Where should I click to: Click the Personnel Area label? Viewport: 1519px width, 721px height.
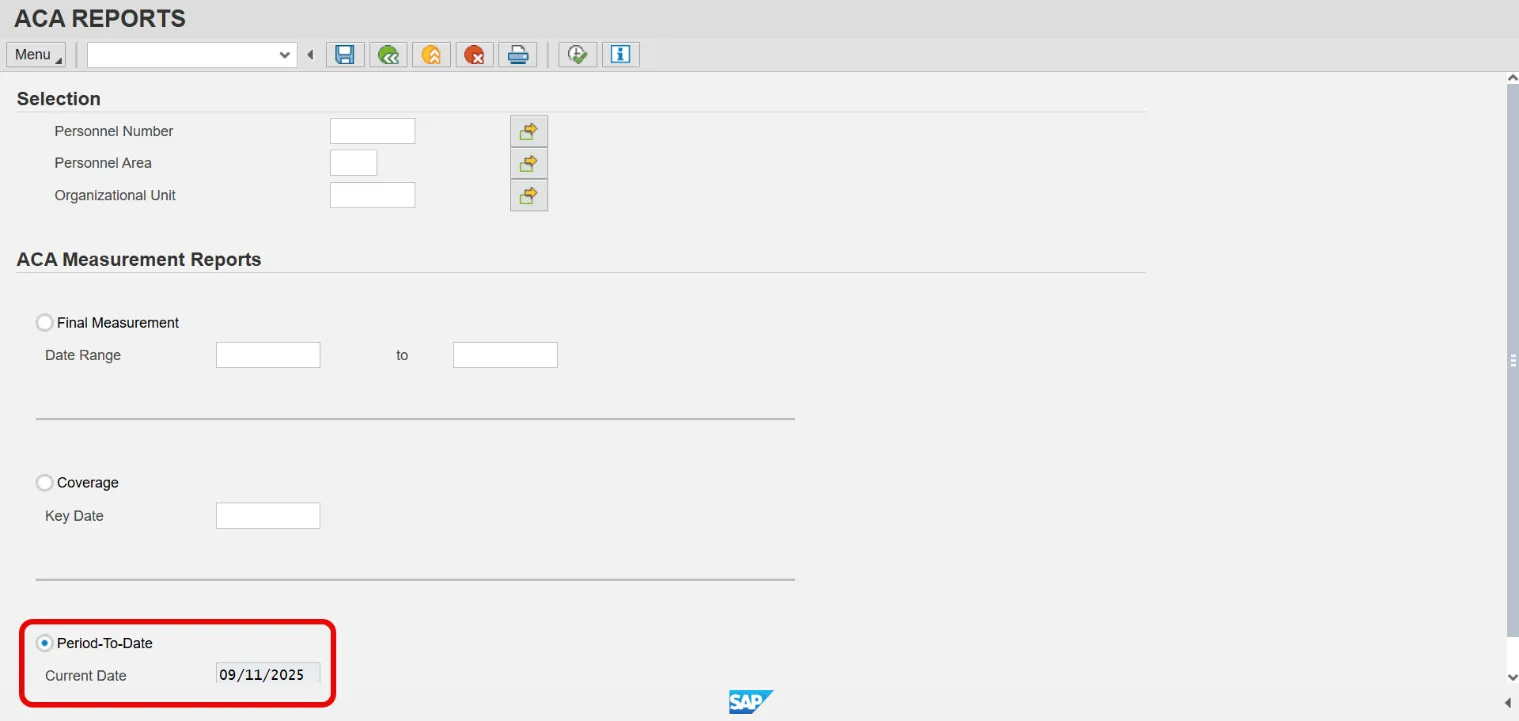click(103, 163)
